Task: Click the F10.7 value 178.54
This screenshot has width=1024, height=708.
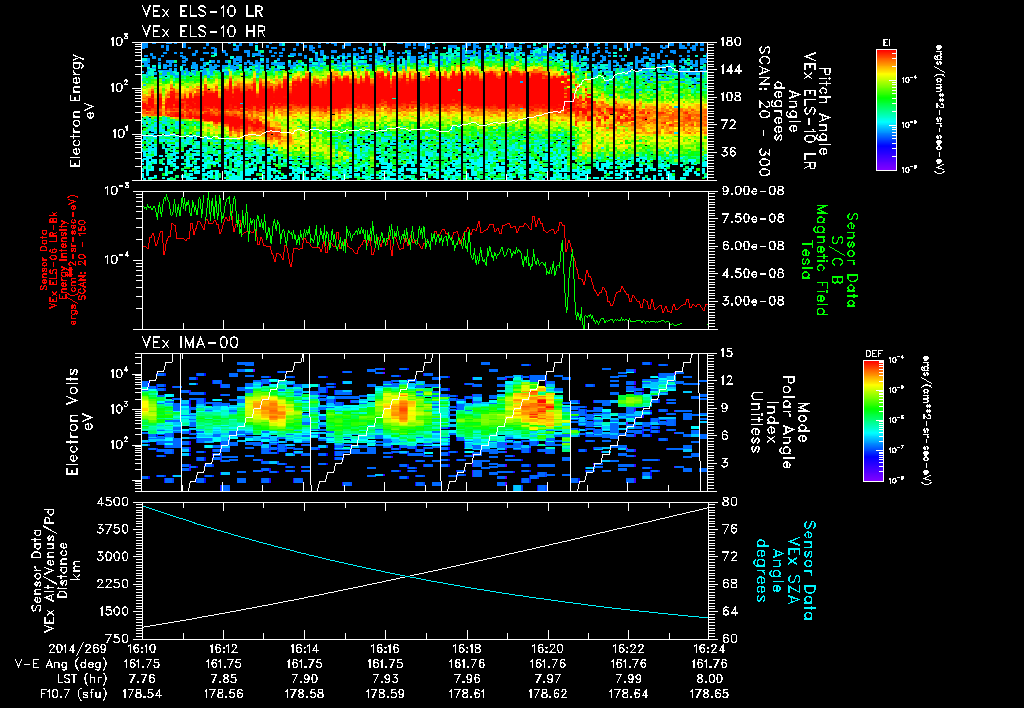Action: [x=142, y=694]
